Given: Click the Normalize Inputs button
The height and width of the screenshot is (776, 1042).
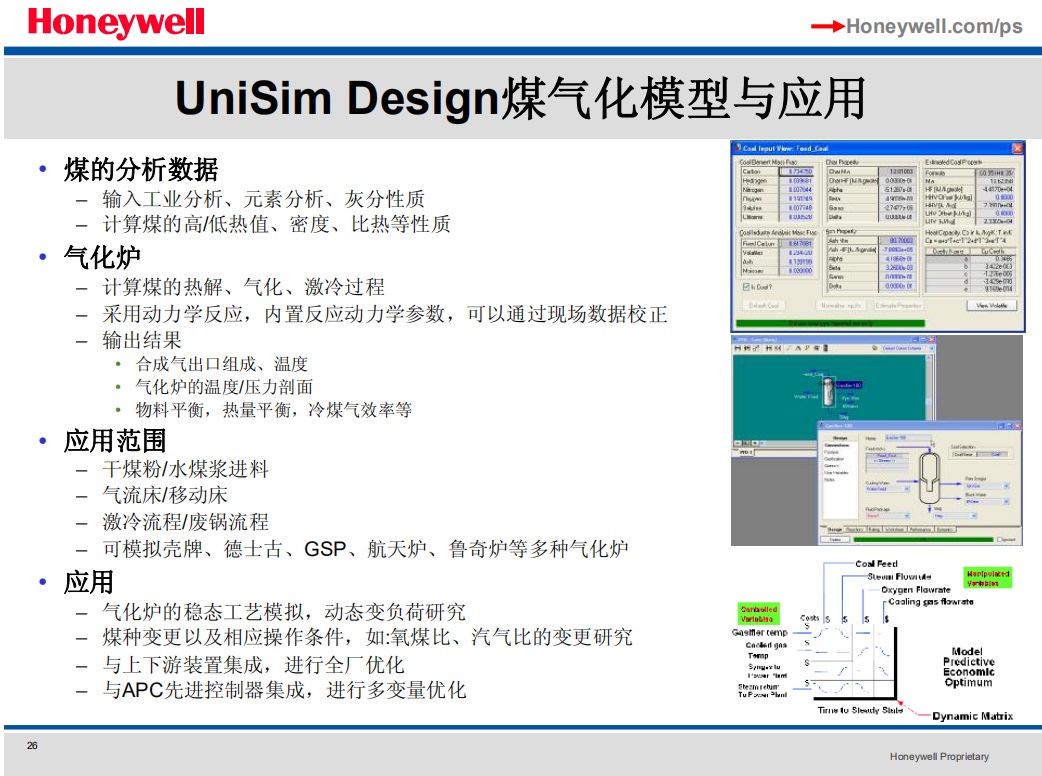Looking at the screenshot, I should click(842, 306).
